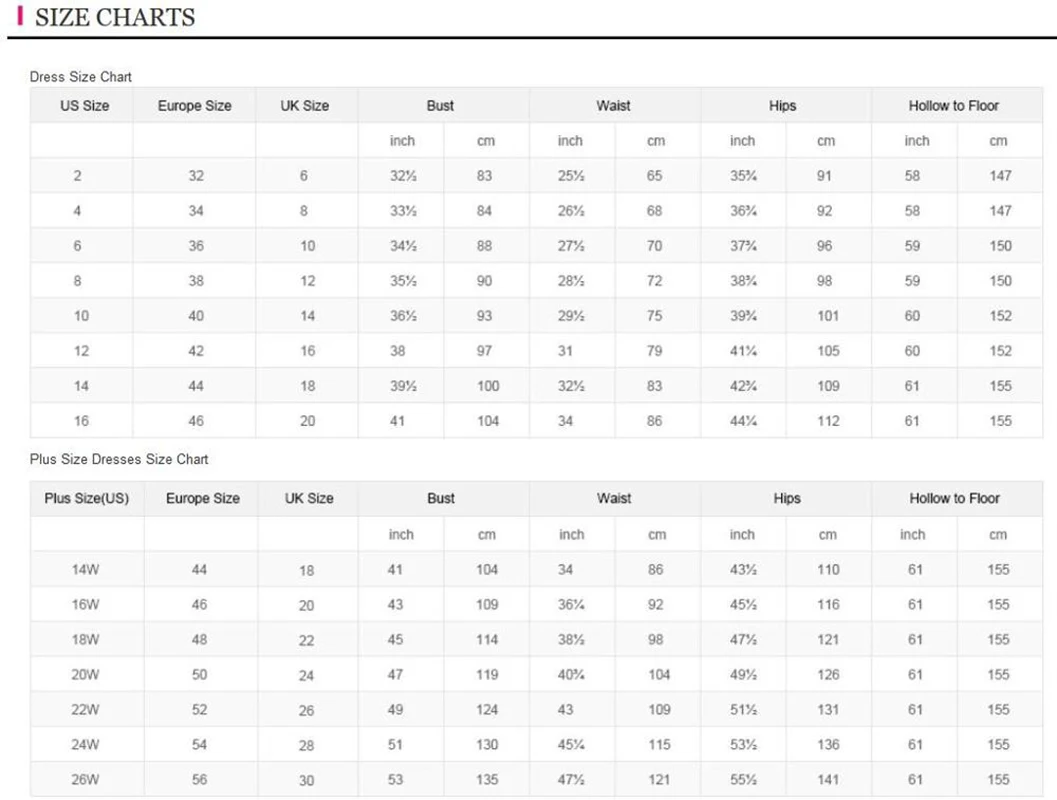This screenshot has width=1057, height=800.
Task: Click the 14W plus size cell
Action: tap(86, 570)
